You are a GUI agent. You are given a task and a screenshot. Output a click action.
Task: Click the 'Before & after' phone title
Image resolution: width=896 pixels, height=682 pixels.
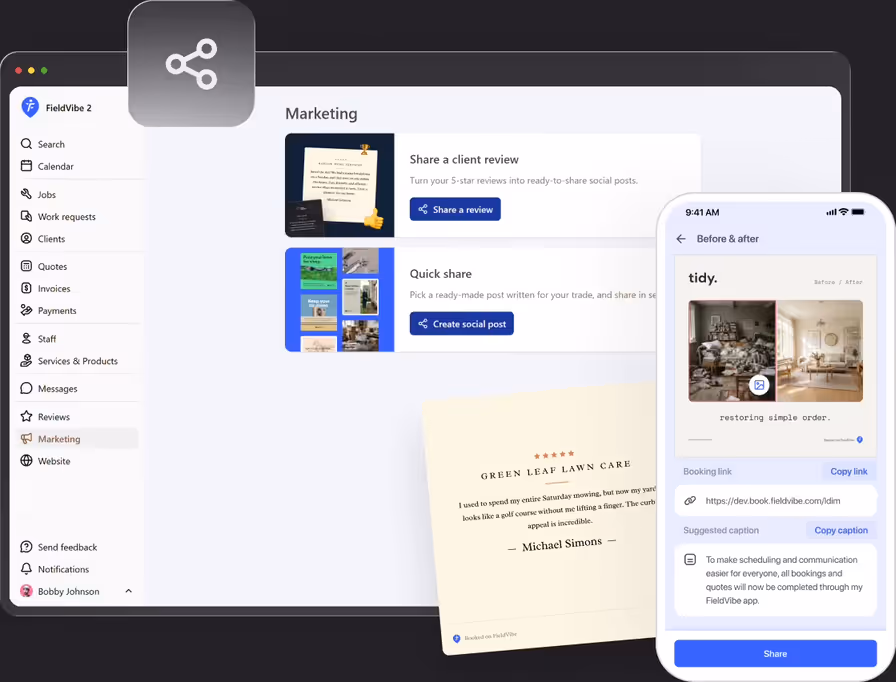[x=727, y=239]
